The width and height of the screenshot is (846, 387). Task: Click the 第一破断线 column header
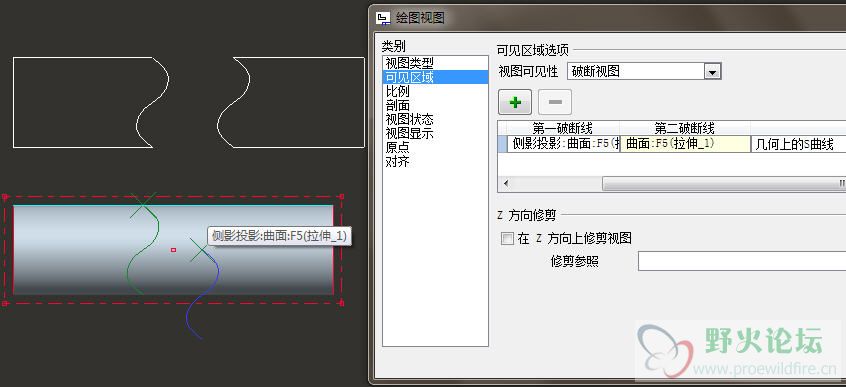coord(563,128)
